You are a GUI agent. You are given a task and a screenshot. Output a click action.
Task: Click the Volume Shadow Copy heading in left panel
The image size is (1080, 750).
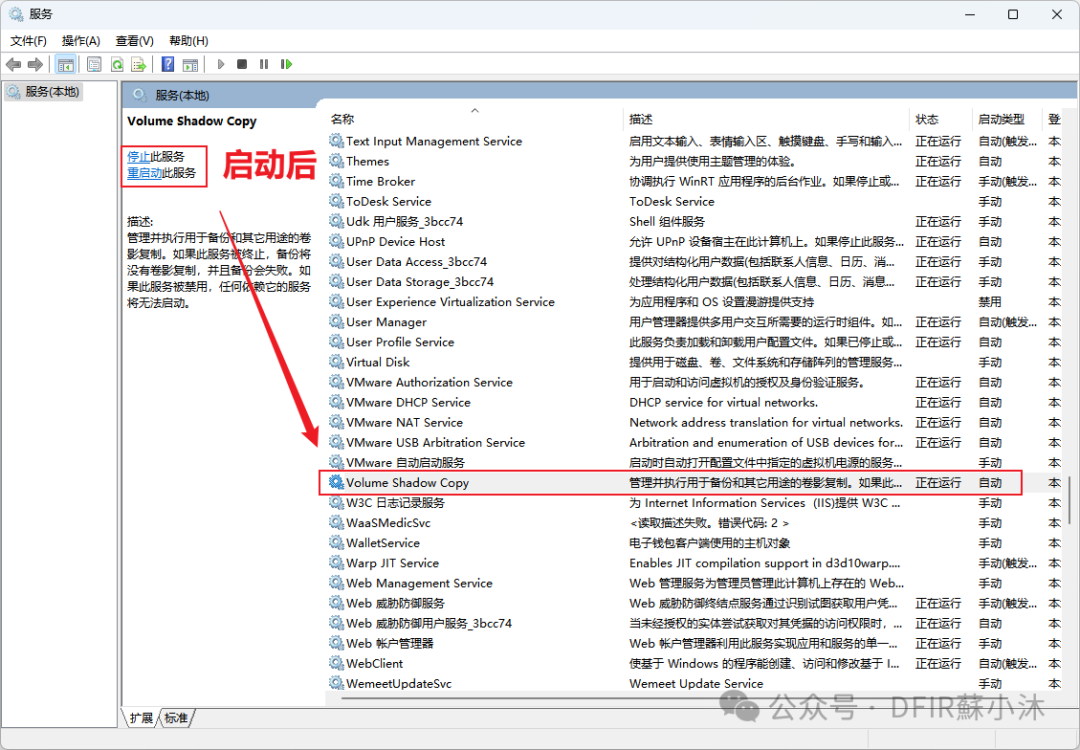pos(191,121)
